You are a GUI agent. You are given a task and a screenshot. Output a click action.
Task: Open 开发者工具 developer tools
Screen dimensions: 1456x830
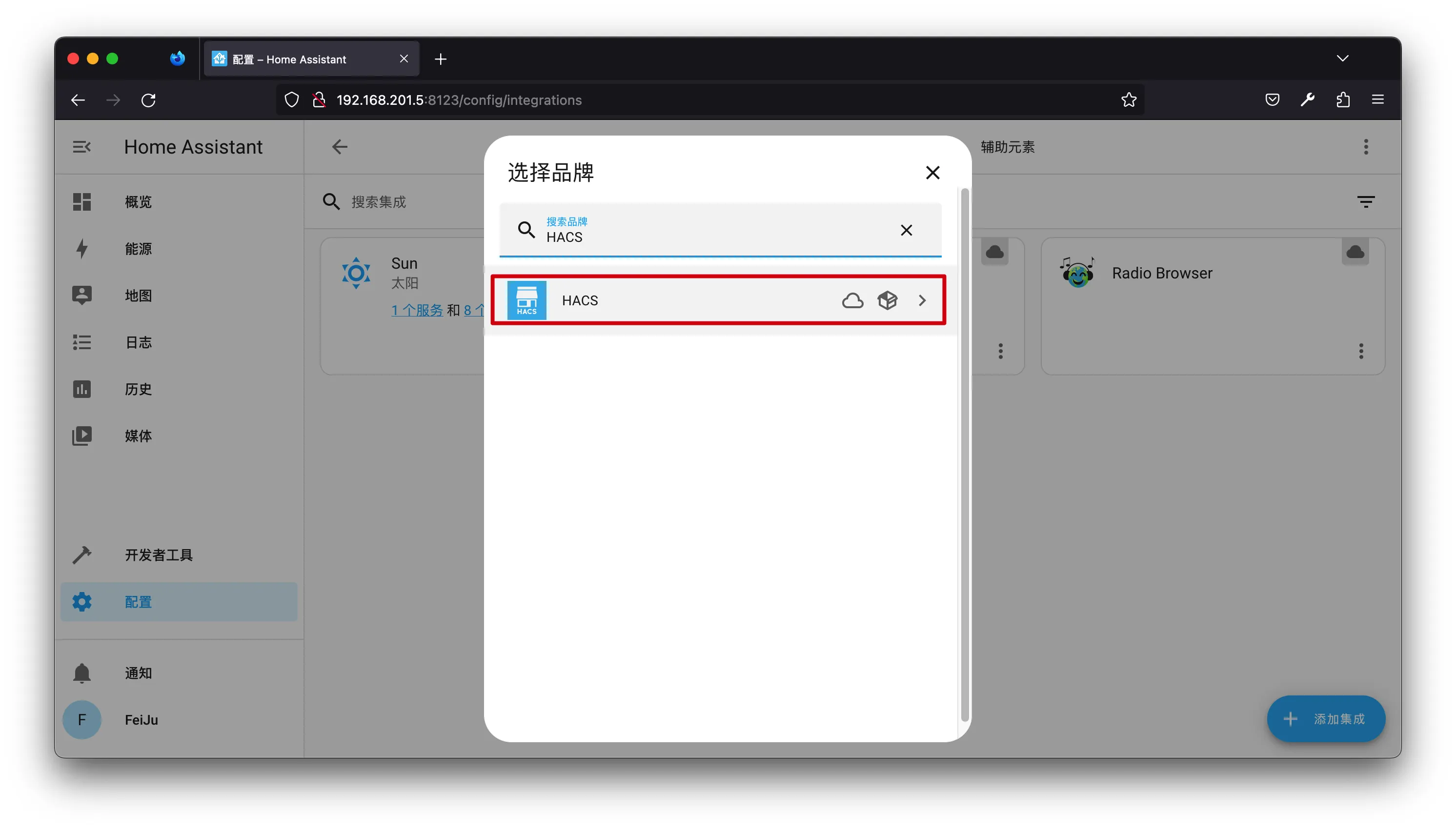pos(158,554)
